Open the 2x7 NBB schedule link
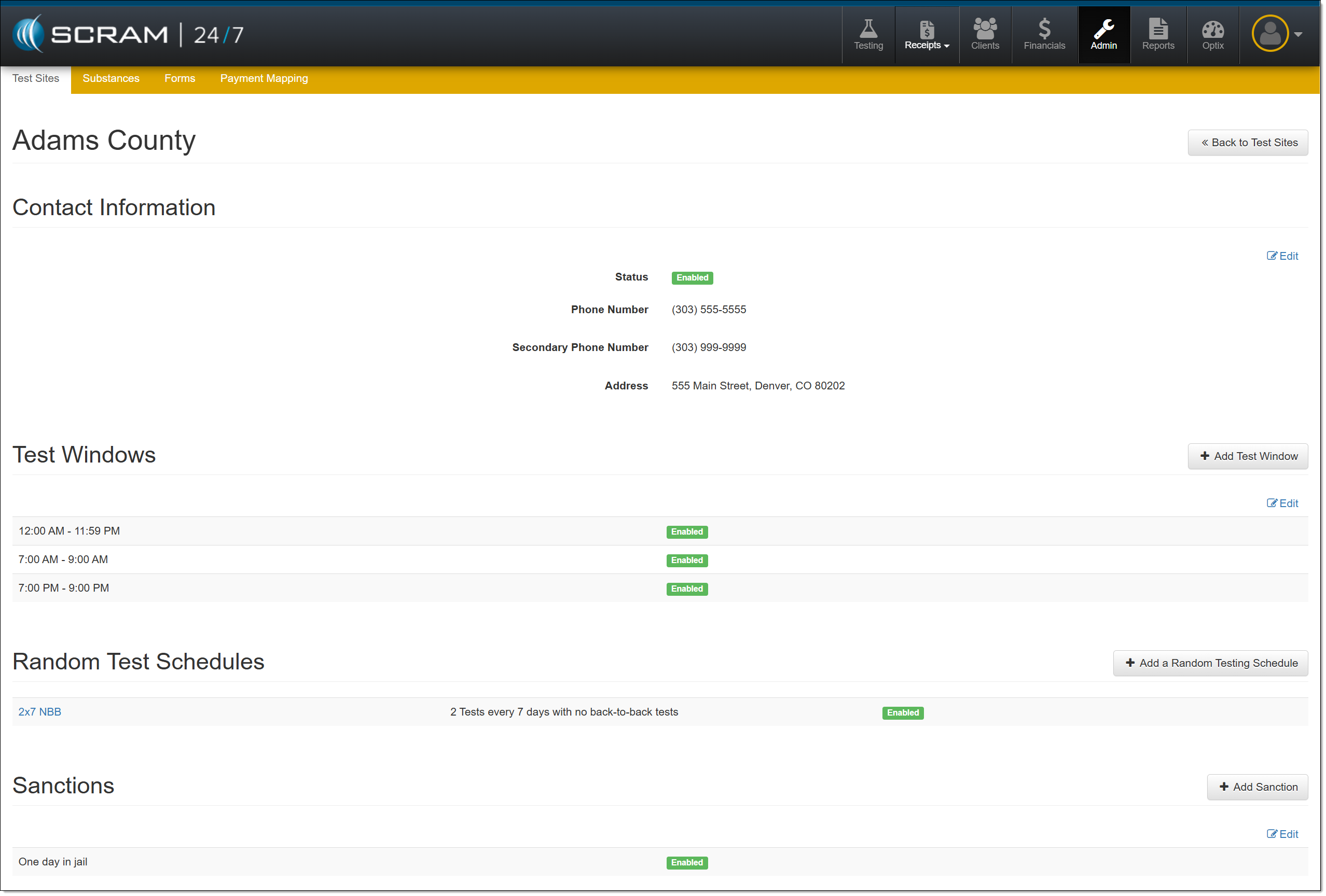 pos(39,712)
